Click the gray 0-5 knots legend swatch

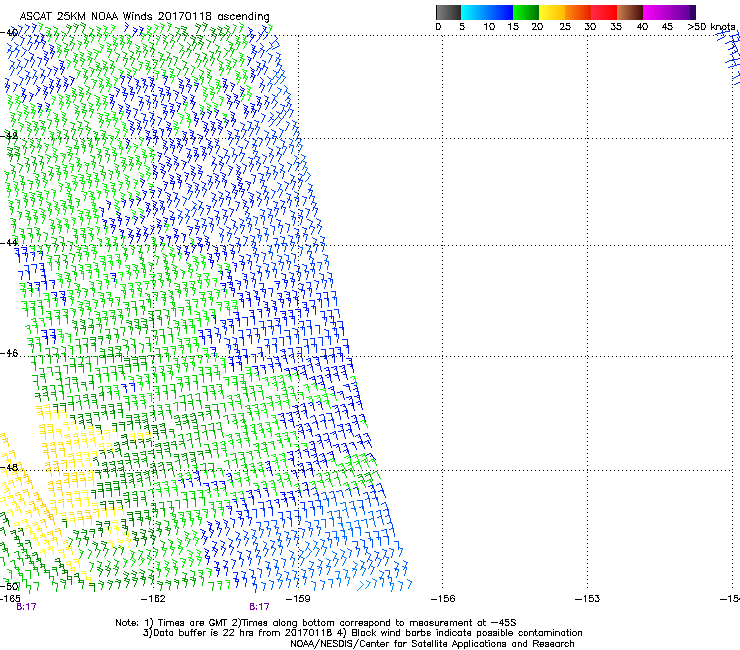click(x=448, y=12)
